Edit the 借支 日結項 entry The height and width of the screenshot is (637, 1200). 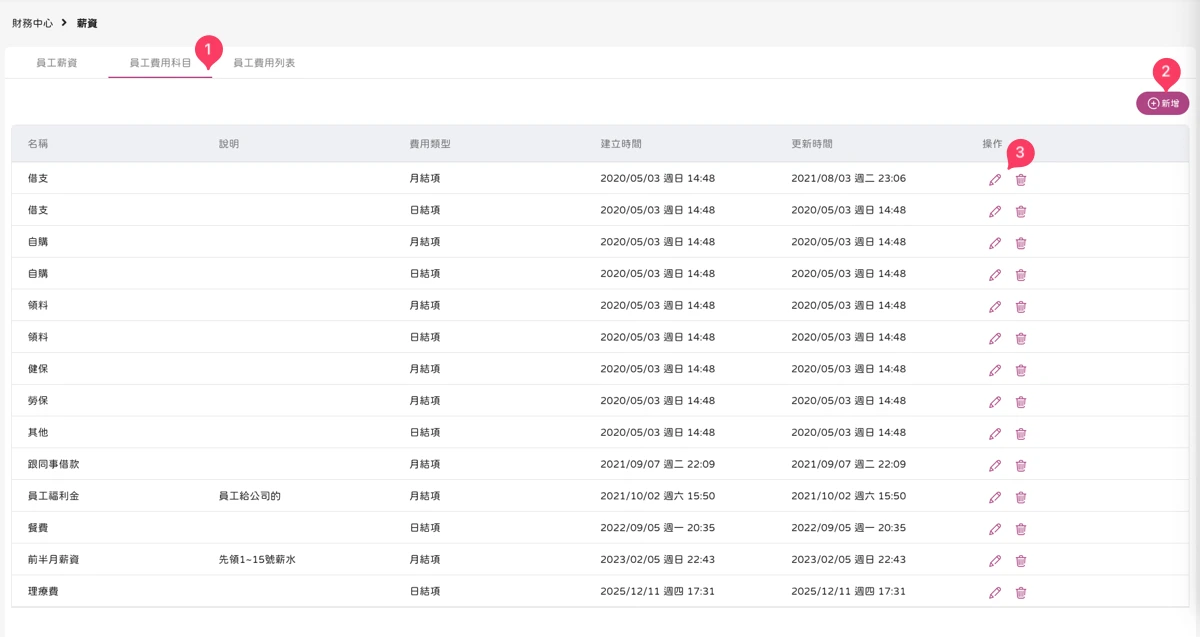tap(995, 211)
